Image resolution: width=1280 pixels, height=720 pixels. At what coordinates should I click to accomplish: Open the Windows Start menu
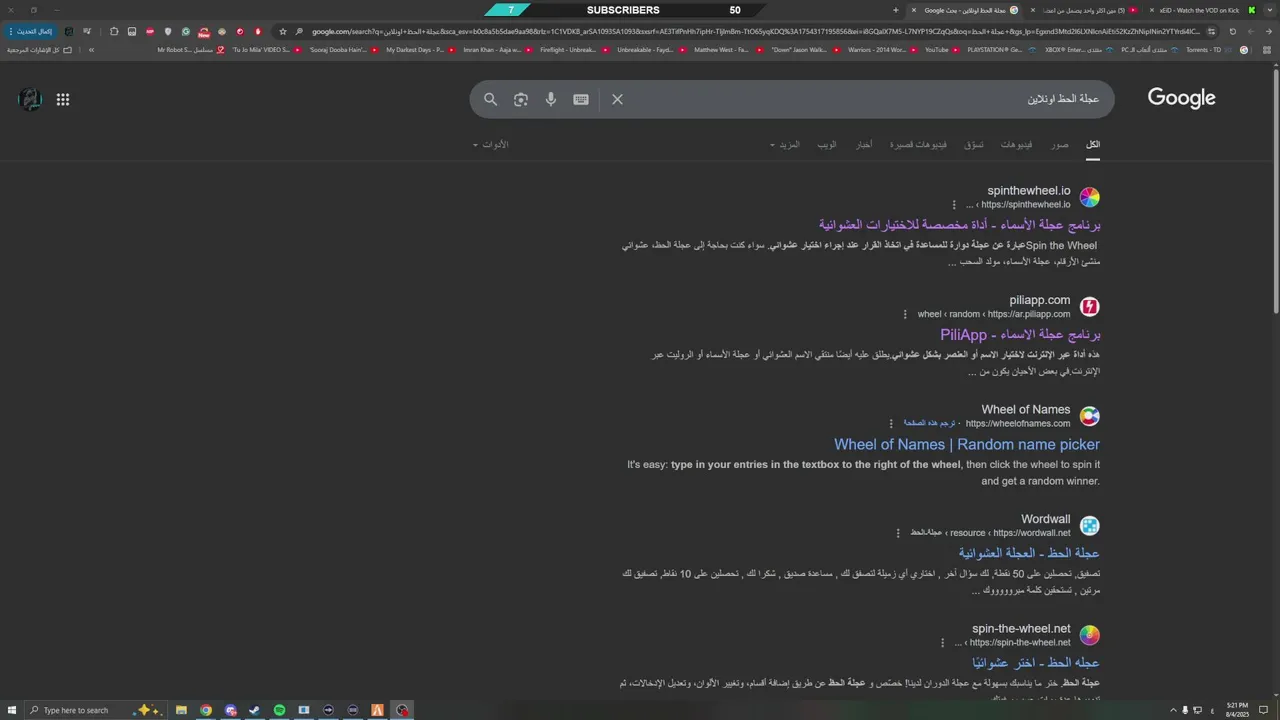click(x=11, y=710)
